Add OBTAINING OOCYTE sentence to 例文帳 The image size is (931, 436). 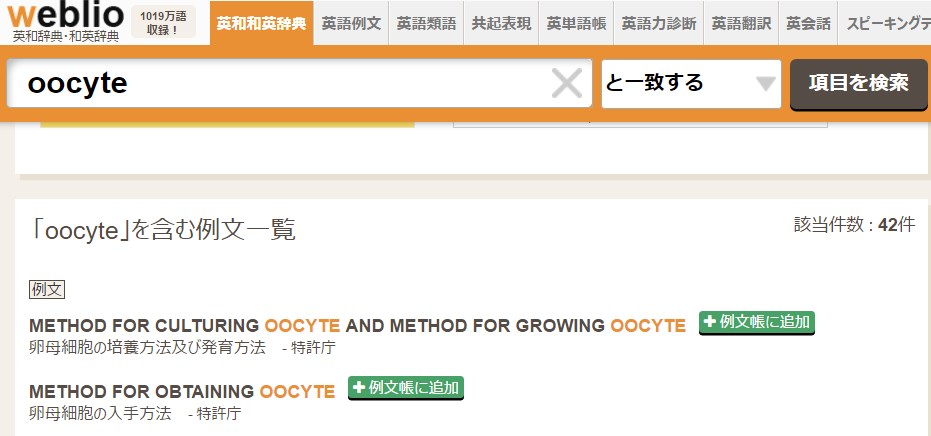tap(406, 388)
